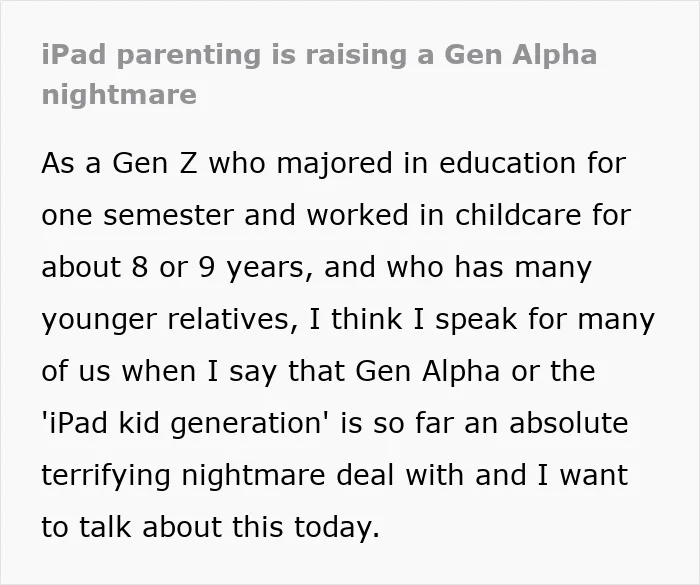
Task: Click 'Gen Z' in the first body line
Action: click(x=154, y=163)
